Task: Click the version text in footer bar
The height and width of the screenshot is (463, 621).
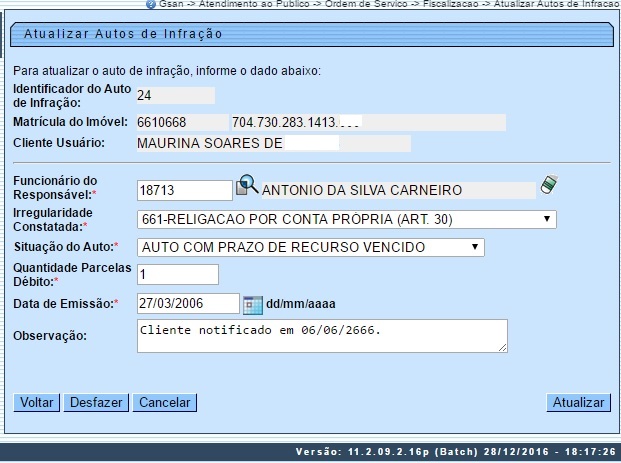Action: 455,452
